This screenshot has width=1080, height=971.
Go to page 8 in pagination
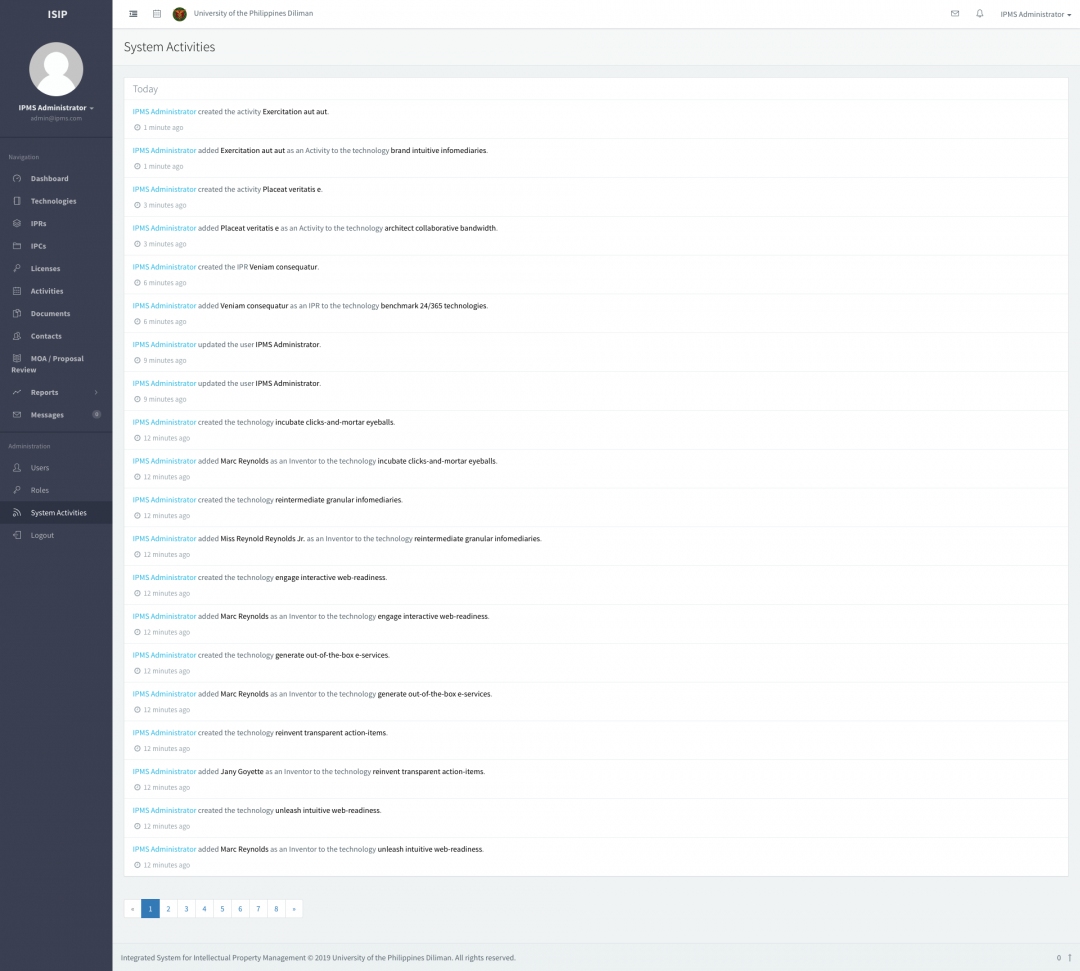coord(276,909)
